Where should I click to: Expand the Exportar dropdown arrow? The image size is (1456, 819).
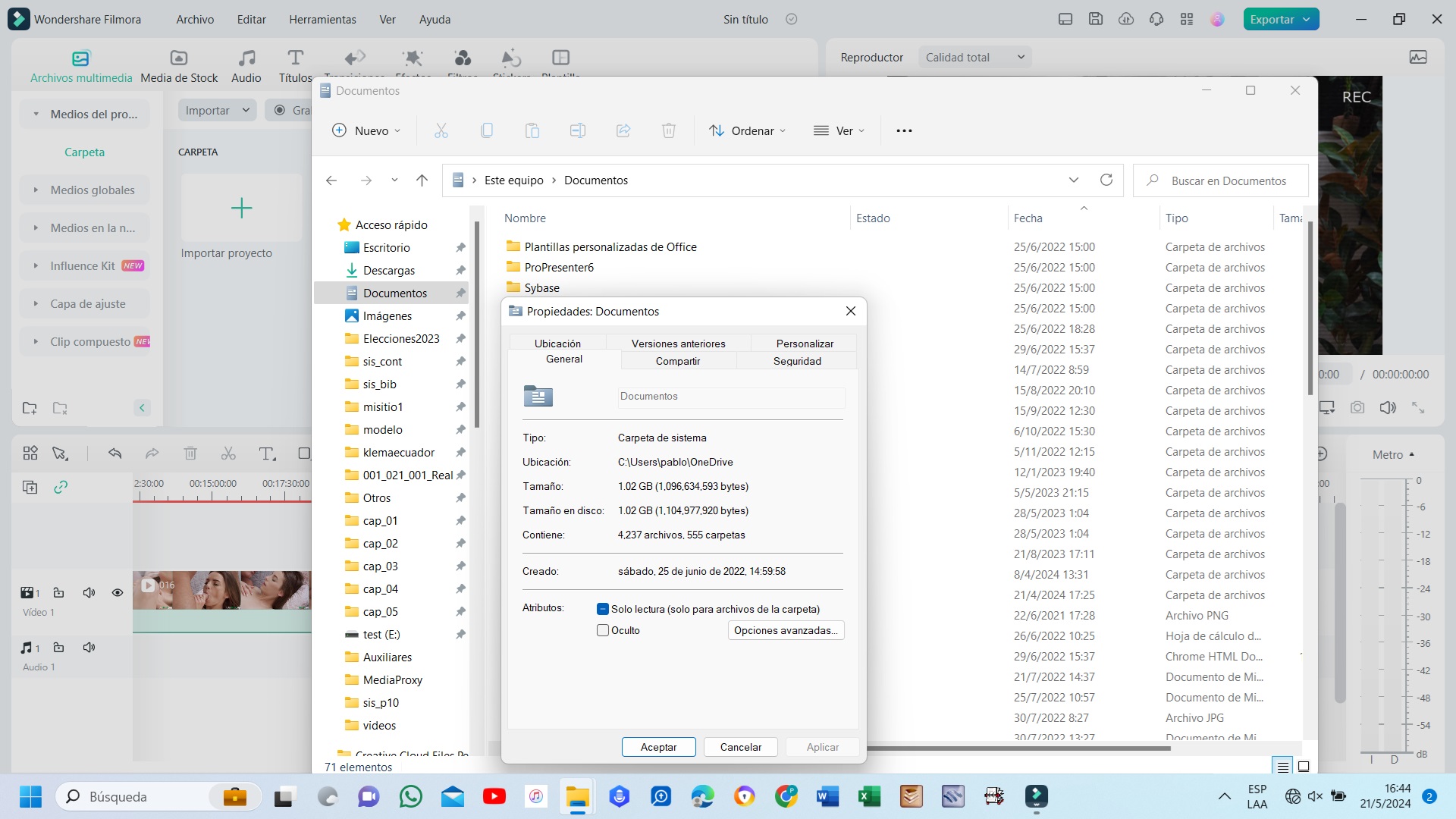pos(1307,20)
